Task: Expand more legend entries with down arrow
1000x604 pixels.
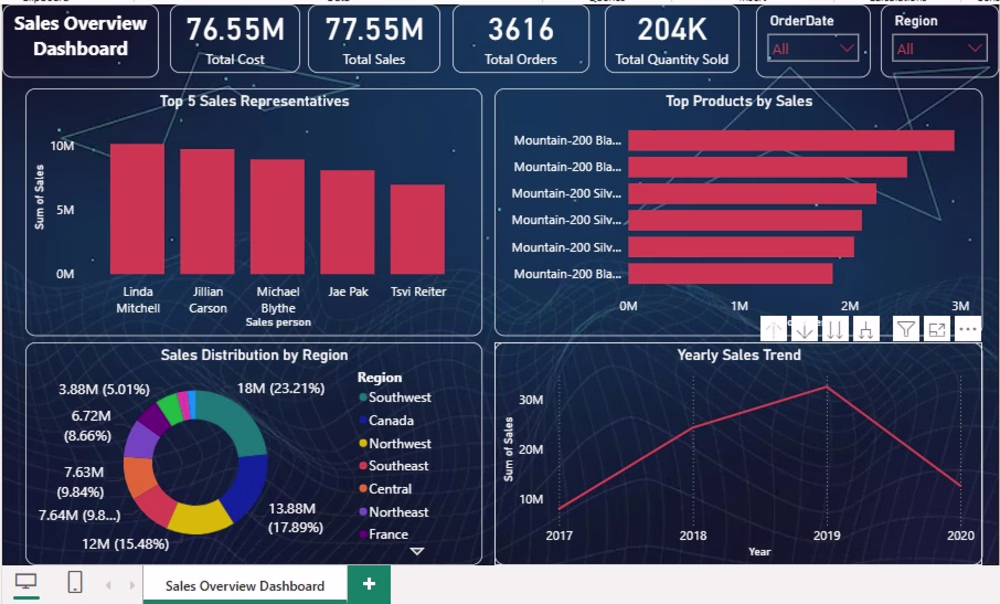Action: [417, 551]
